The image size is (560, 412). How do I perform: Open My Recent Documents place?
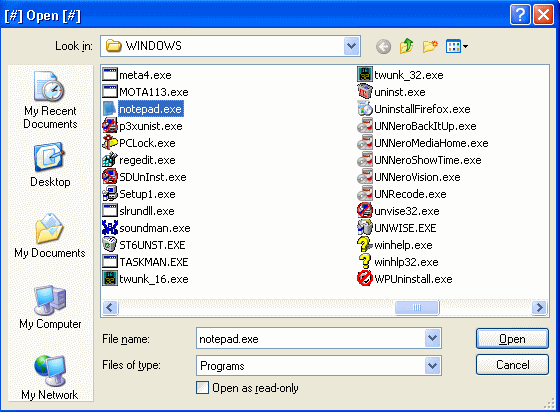50,100
